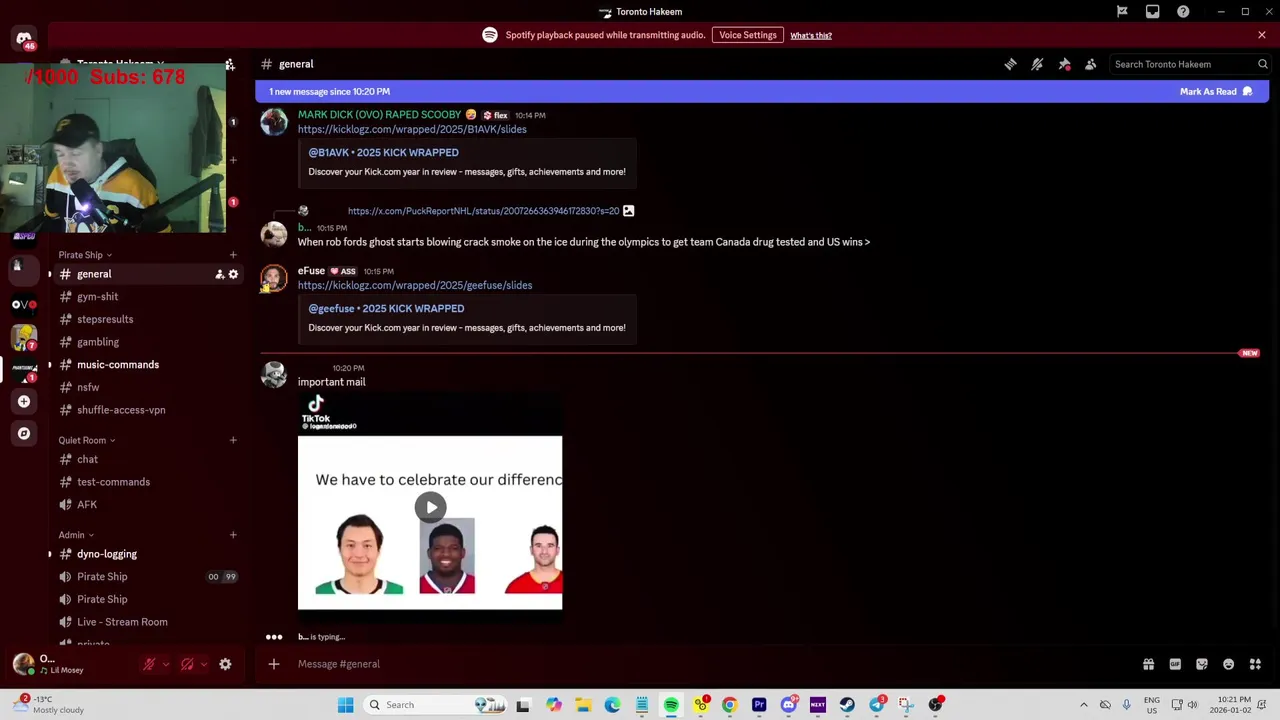The width and height of the screenshot is (1280, 720).
Task: Open kicklogz B1AVK wrapped slides link
Action: pyautogui.click(x=412, y=129)
